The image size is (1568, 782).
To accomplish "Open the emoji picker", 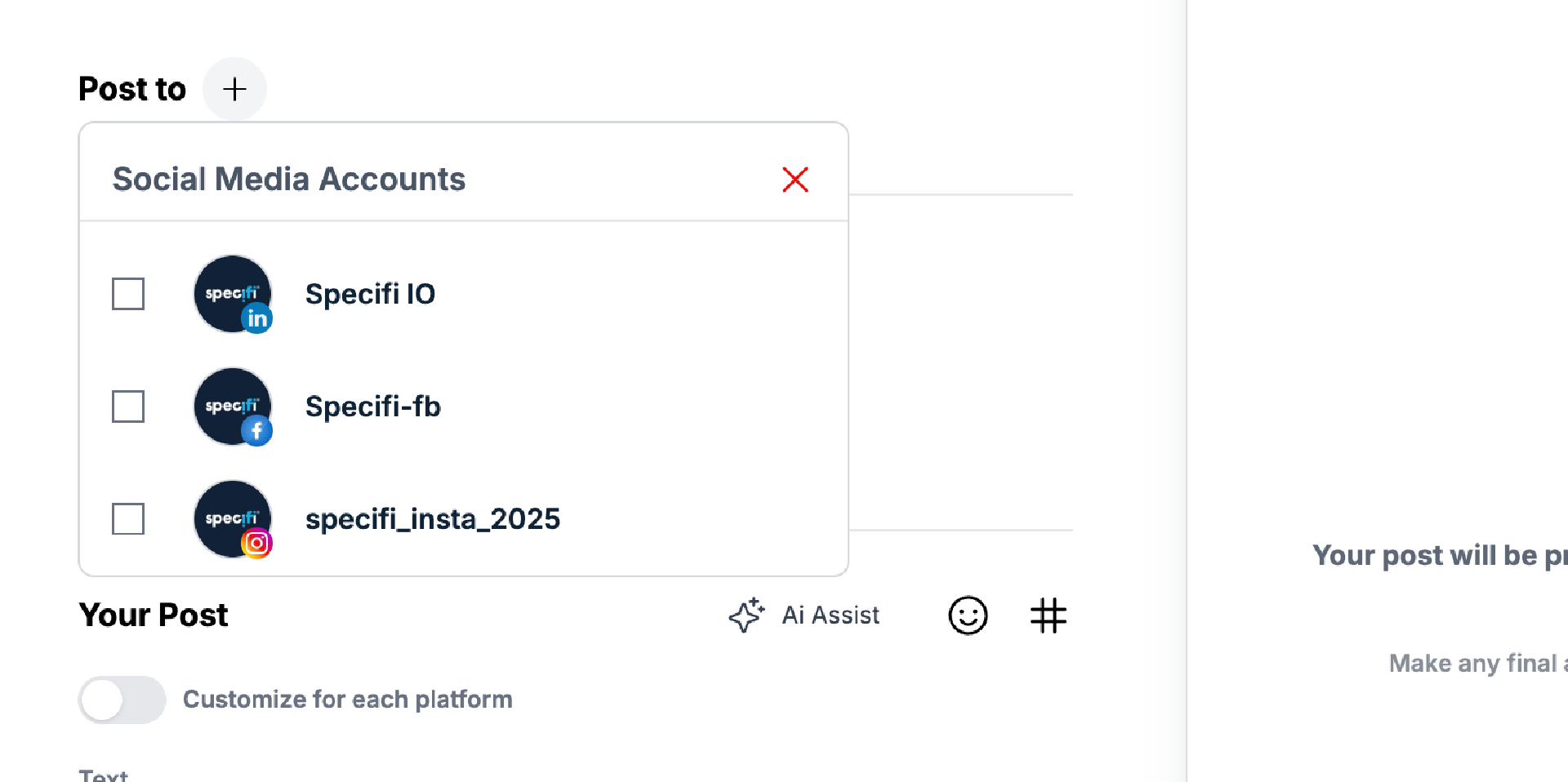I will [968, 615].
